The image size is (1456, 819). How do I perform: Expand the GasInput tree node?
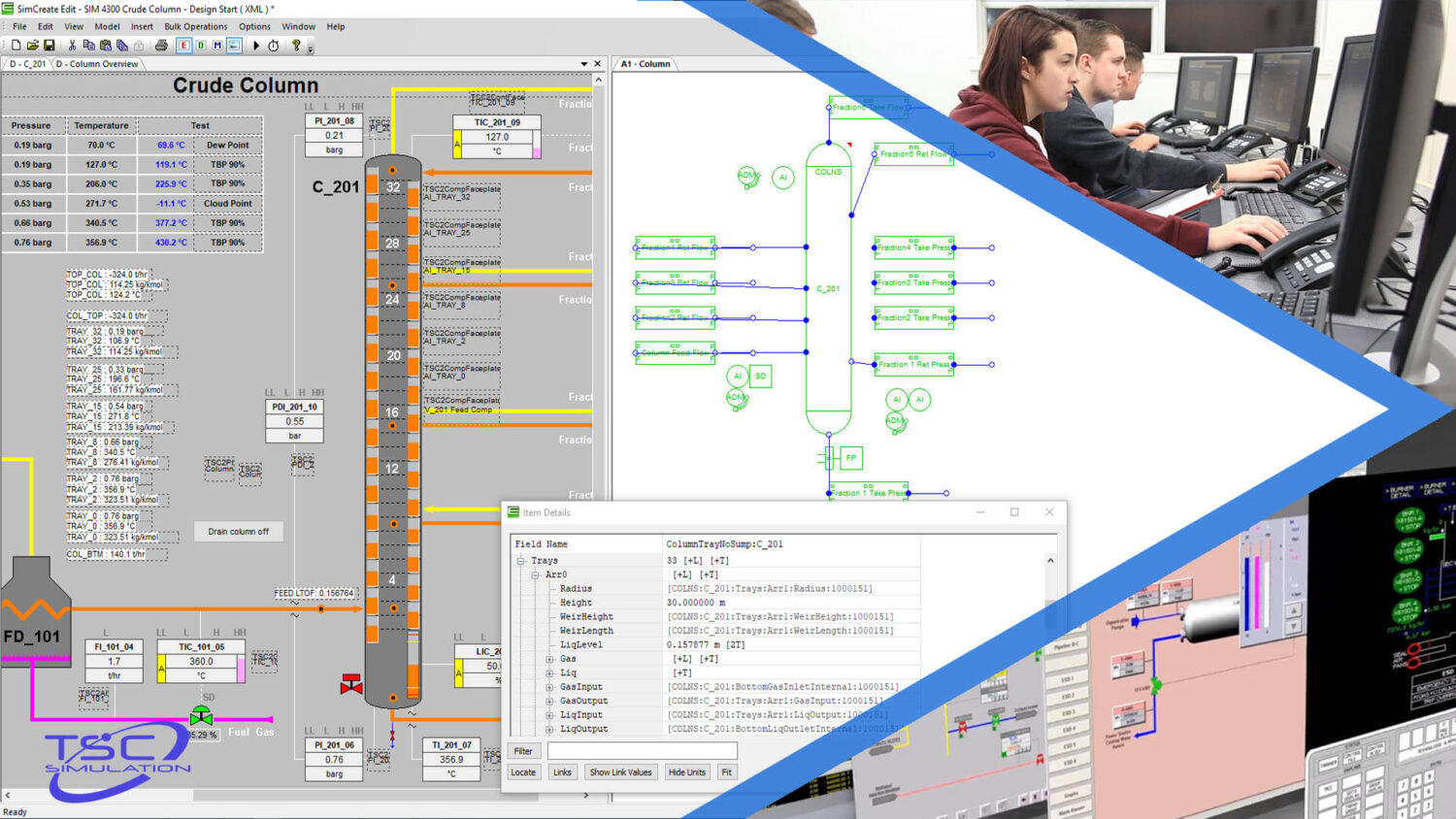pyautogui.click(x=549, y=687)
